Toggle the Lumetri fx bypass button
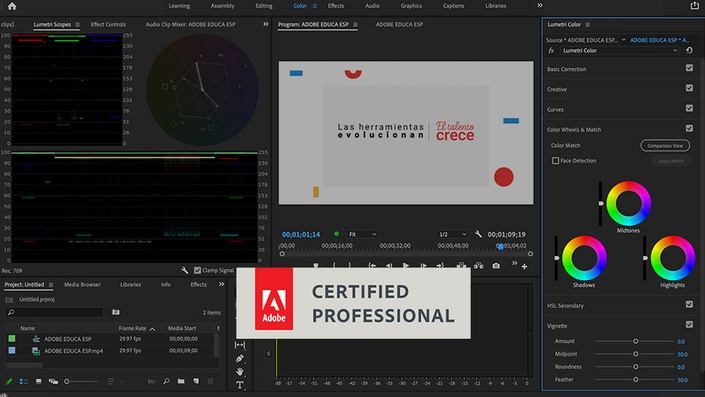The width and height of the screenshot is (705, 397). [551, 50]
